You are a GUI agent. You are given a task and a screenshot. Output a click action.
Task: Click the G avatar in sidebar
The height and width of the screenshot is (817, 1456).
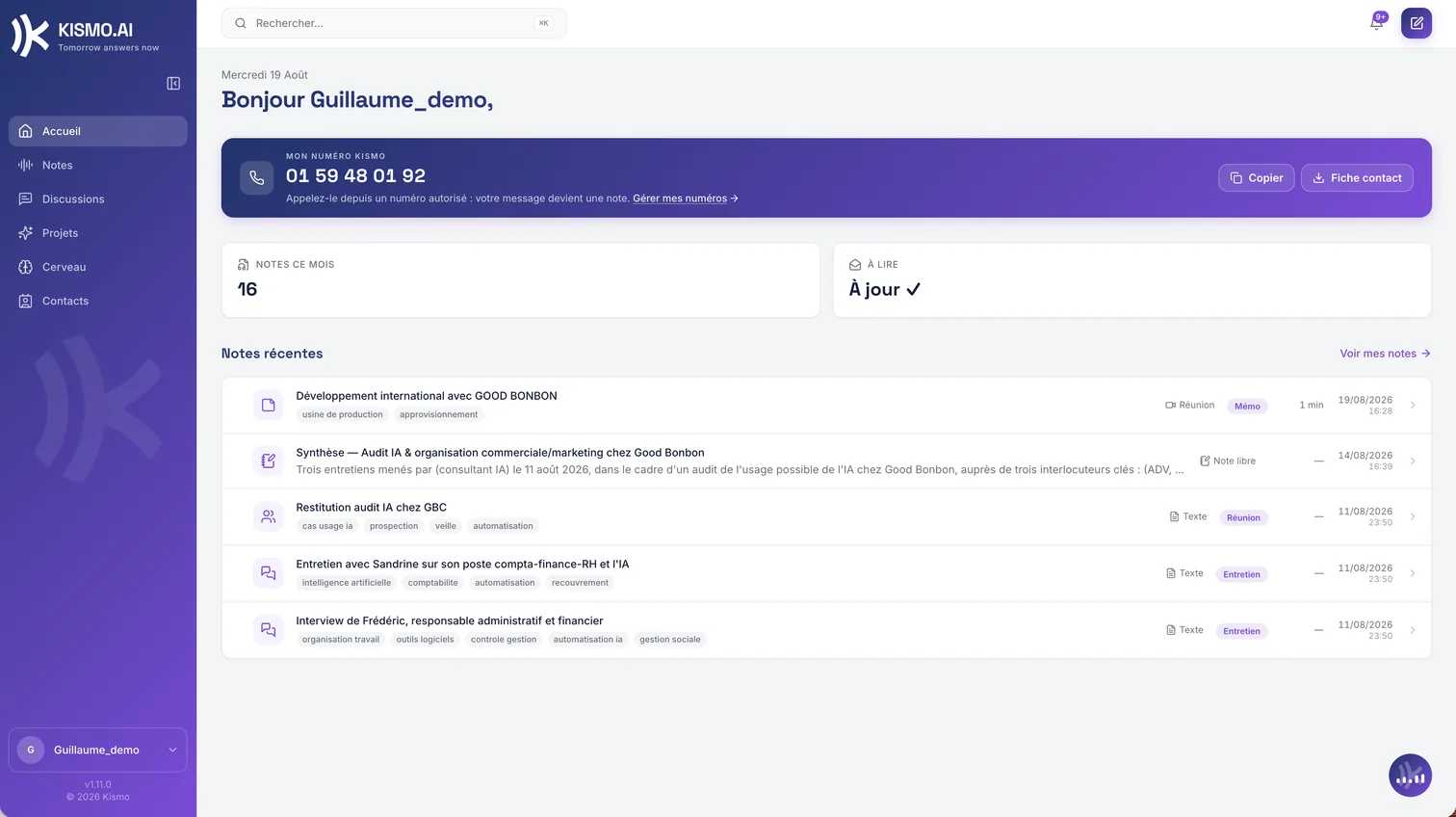tap(31, 751)
